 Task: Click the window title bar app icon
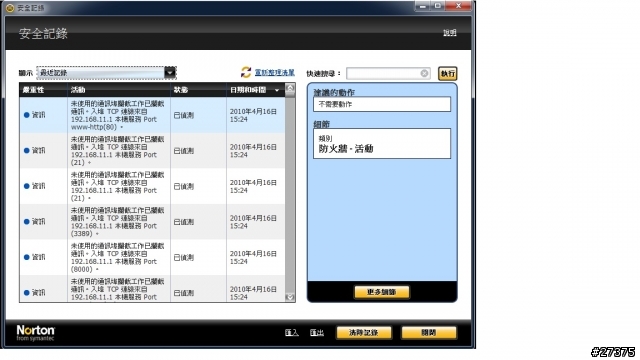pyautogui.click(x=10, y=8)
